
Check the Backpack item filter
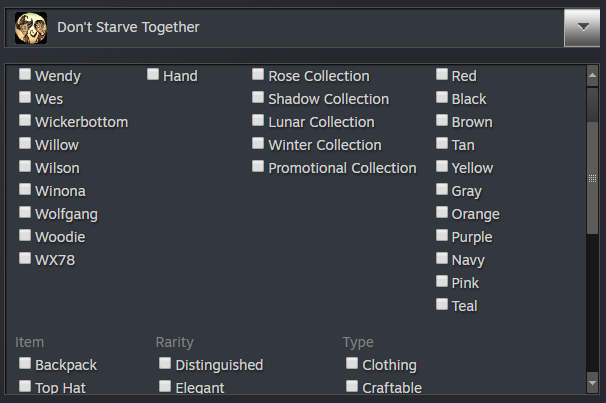click(x=26, y=364)
